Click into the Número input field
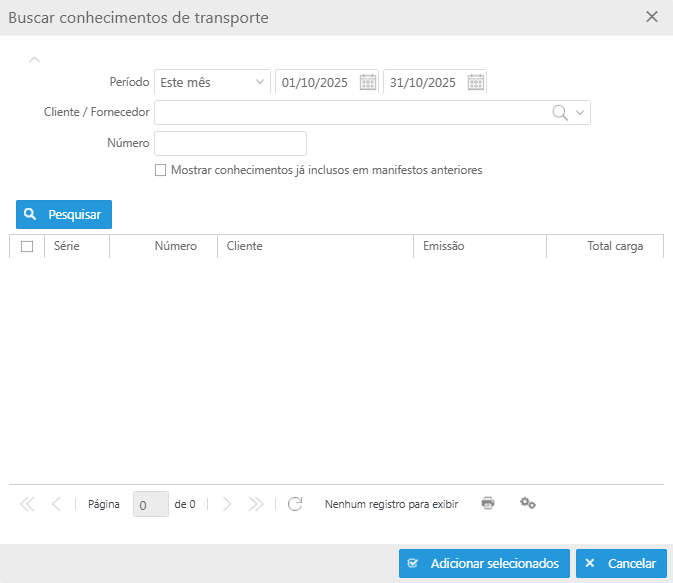 pos(230,143)
